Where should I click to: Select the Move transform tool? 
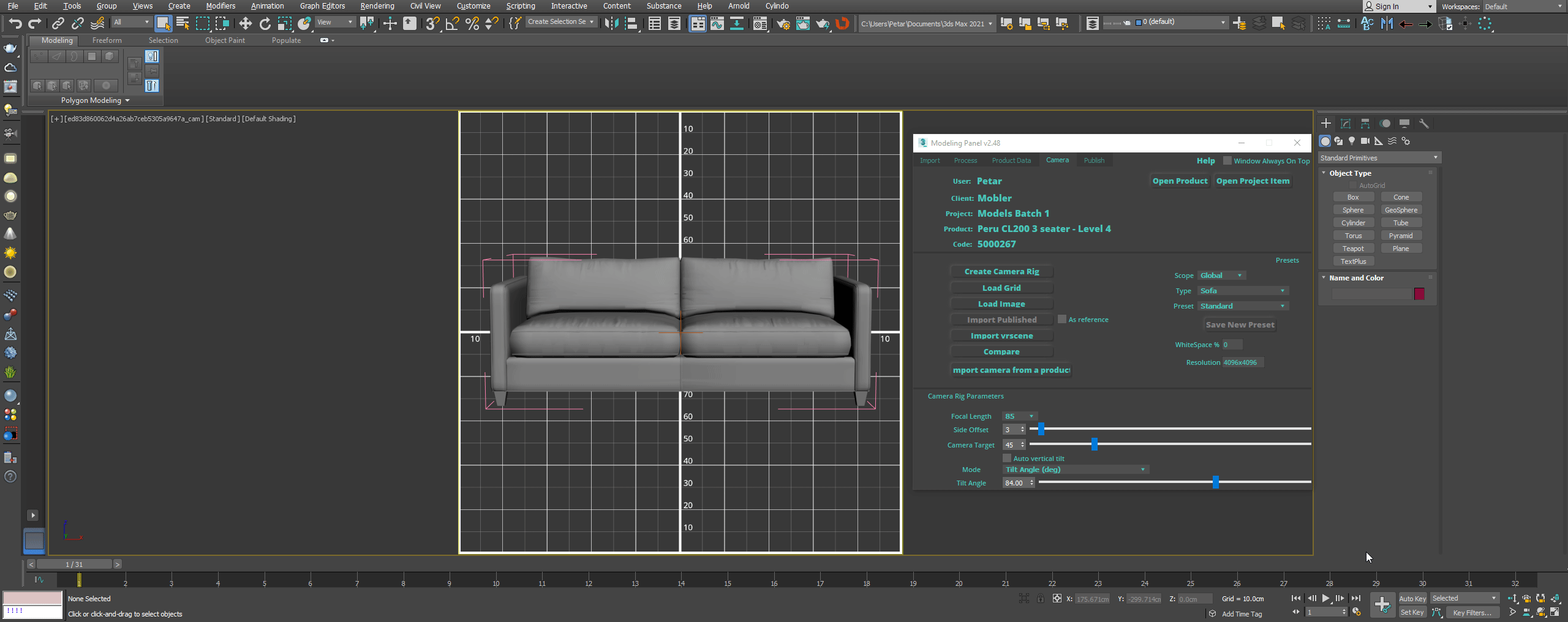tap(245, 23)
